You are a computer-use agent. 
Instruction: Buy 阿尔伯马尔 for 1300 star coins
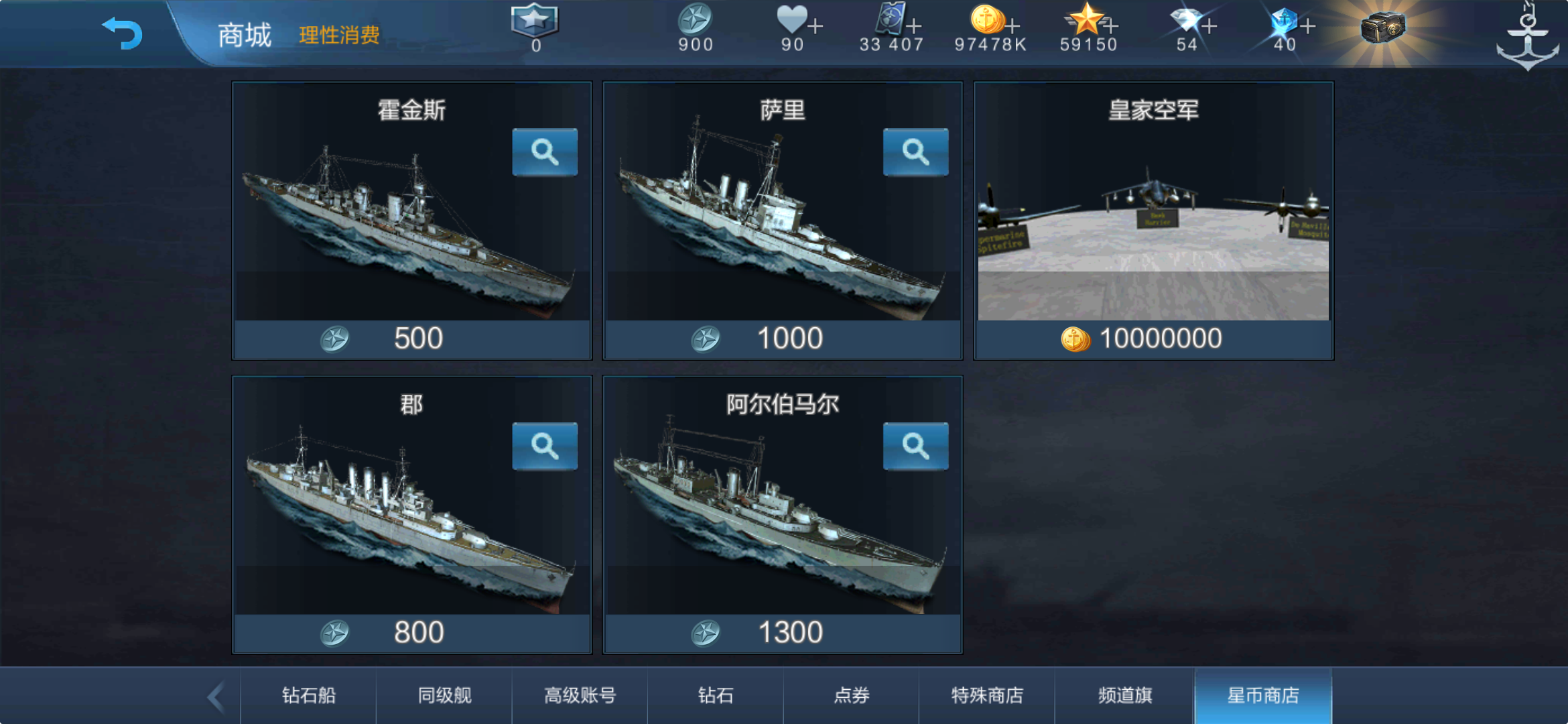[783, 633]
